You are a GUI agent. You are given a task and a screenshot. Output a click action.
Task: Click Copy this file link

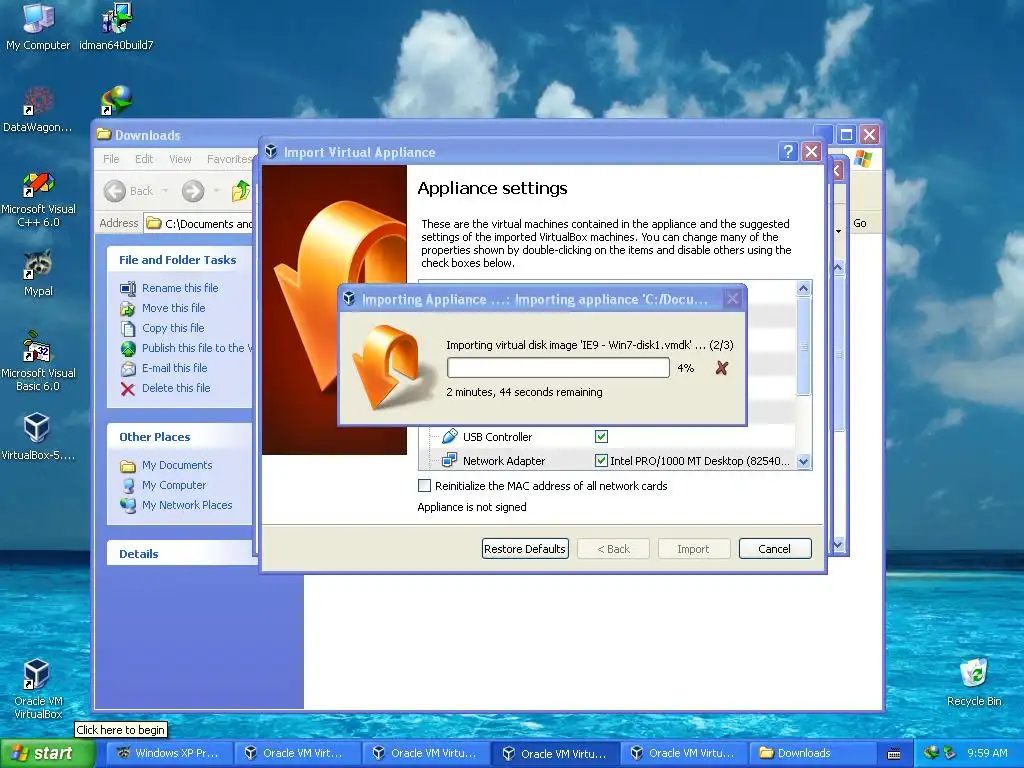[x=173, y=328]
